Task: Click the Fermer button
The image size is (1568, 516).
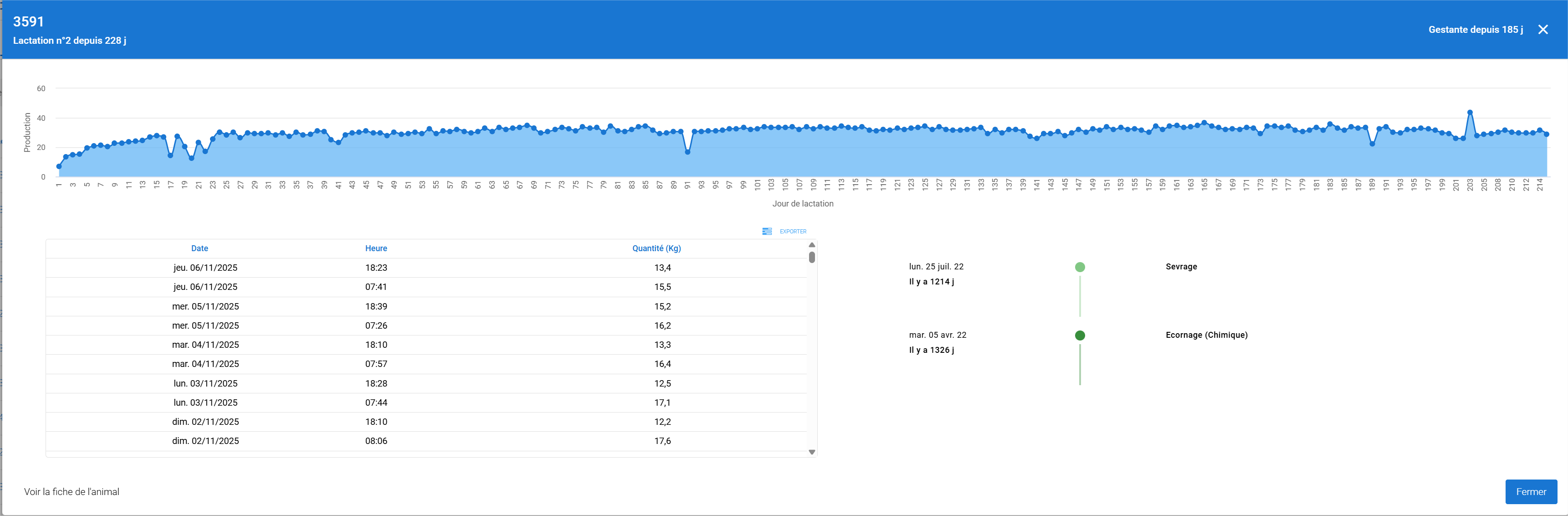Action: point(1531,492)
